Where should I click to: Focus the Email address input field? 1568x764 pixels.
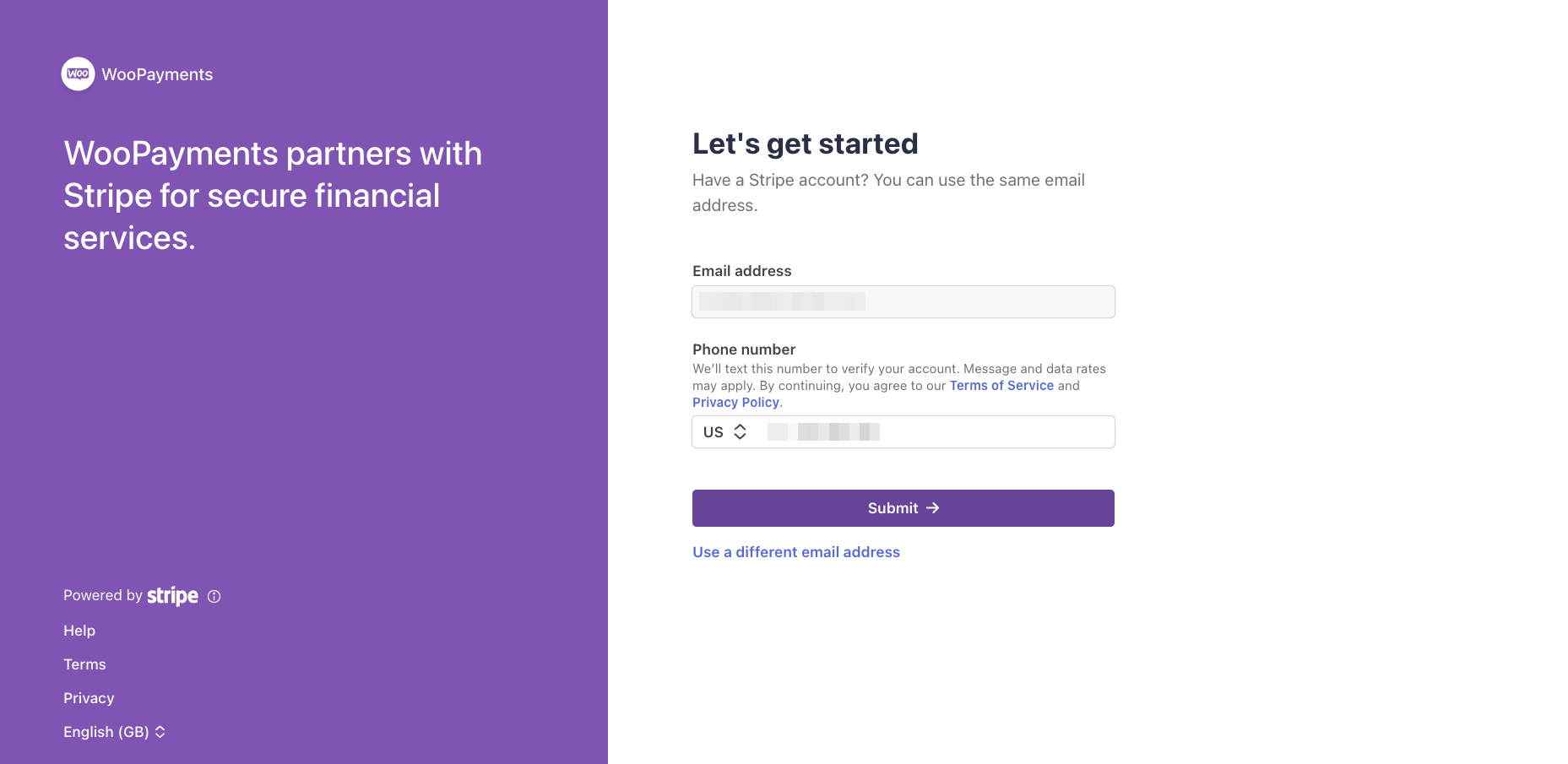903,302
